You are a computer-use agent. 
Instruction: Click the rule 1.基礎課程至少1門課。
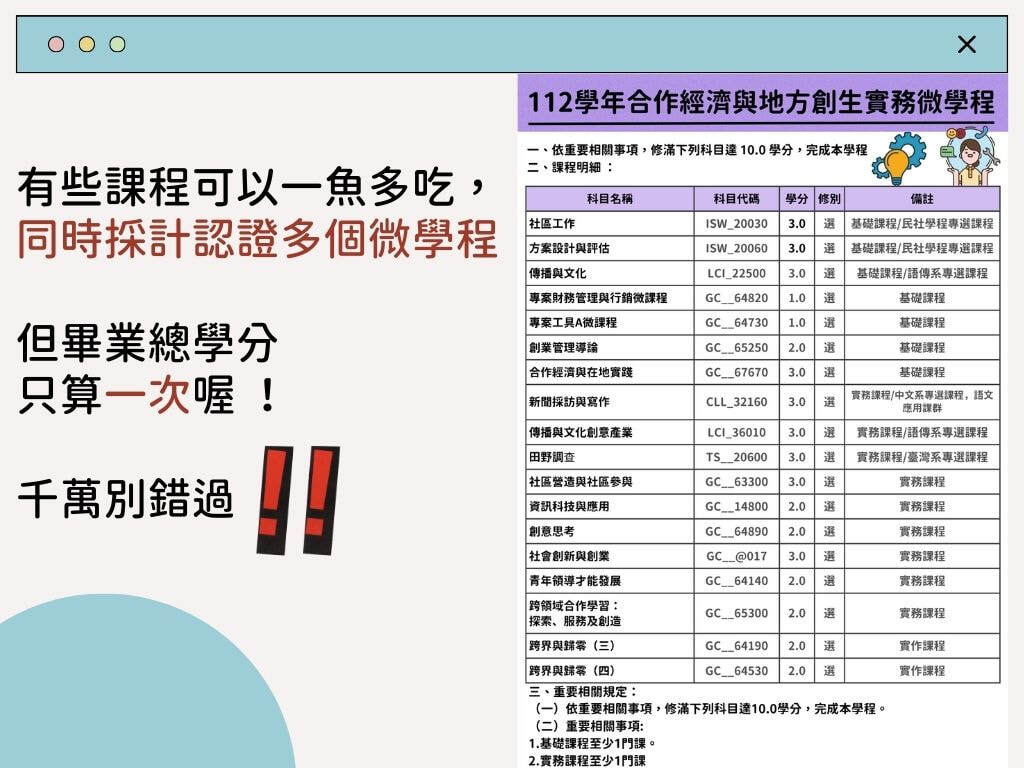(592, 744)
